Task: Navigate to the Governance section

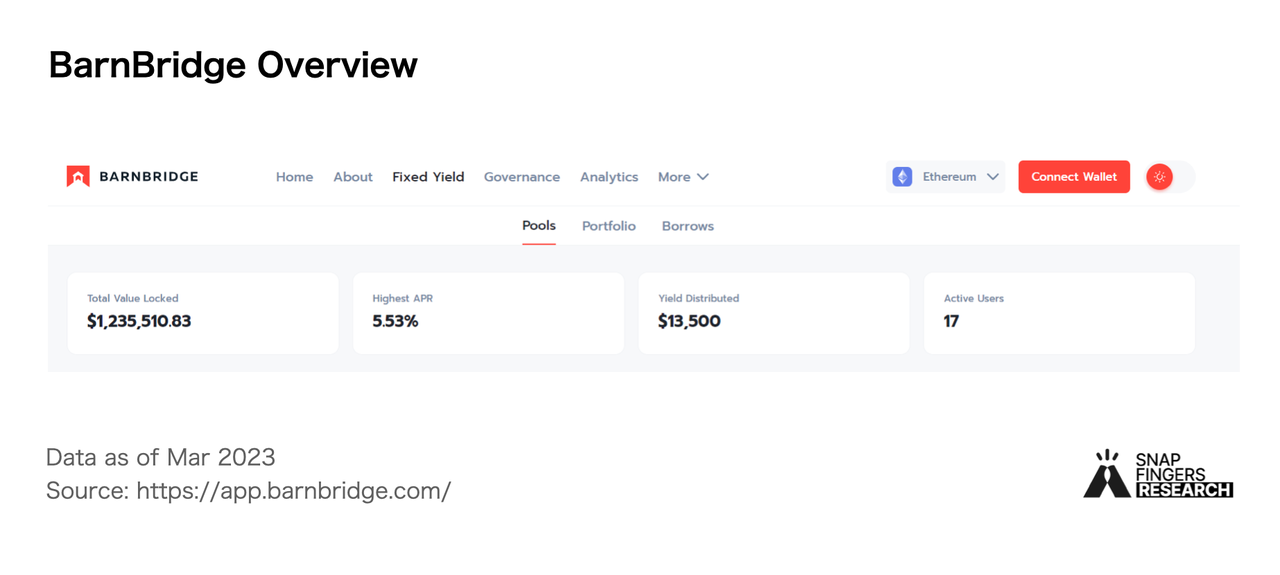Action: [x=522, y=177]
